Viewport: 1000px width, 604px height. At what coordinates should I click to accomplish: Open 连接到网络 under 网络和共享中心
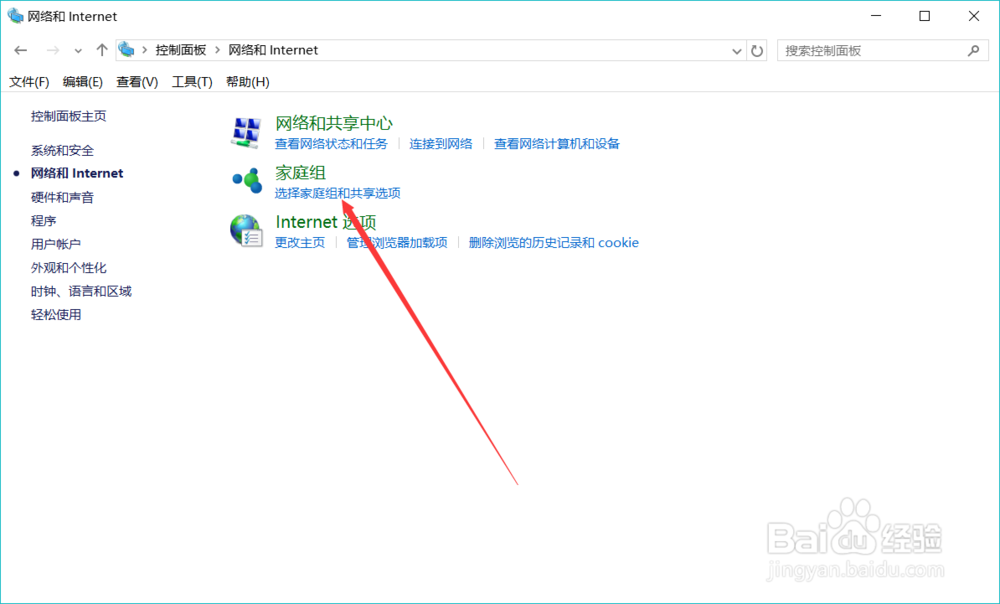coord(442,143)
